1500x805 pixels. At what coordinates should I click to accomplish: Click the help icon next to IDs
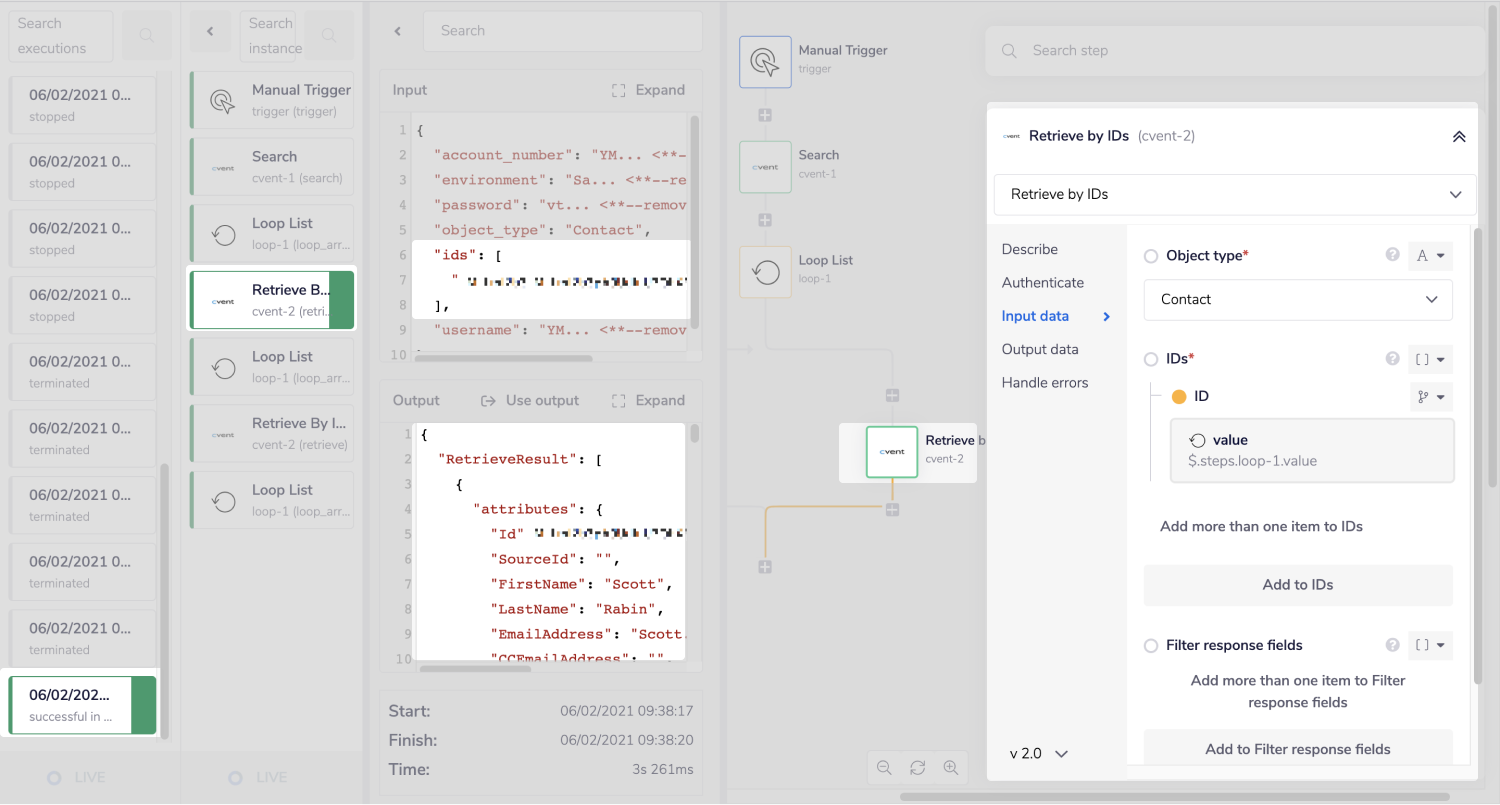coord(1392,358)
